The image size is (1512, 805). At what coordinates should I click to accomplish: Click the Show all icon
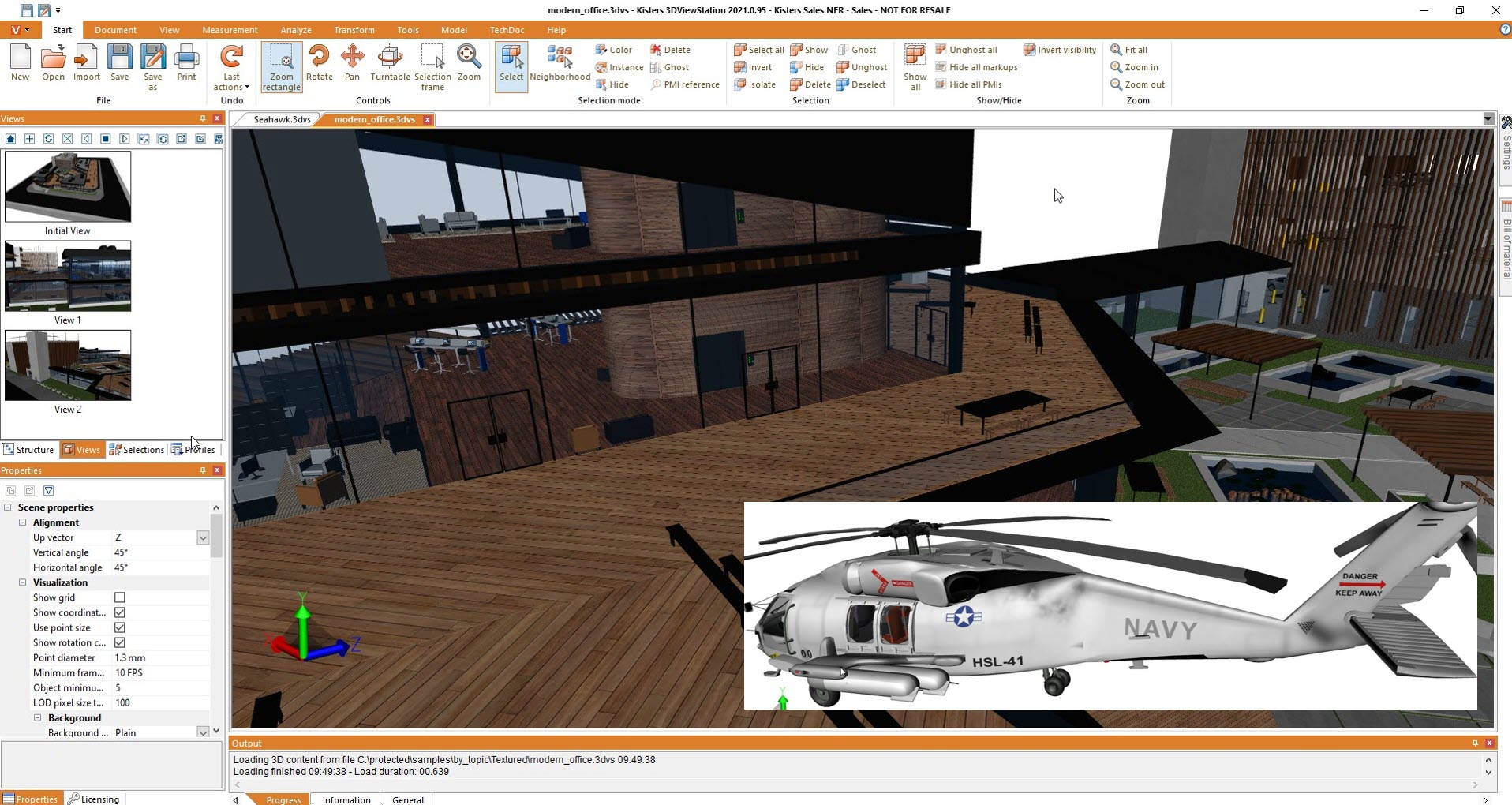(x=915, y=66)
